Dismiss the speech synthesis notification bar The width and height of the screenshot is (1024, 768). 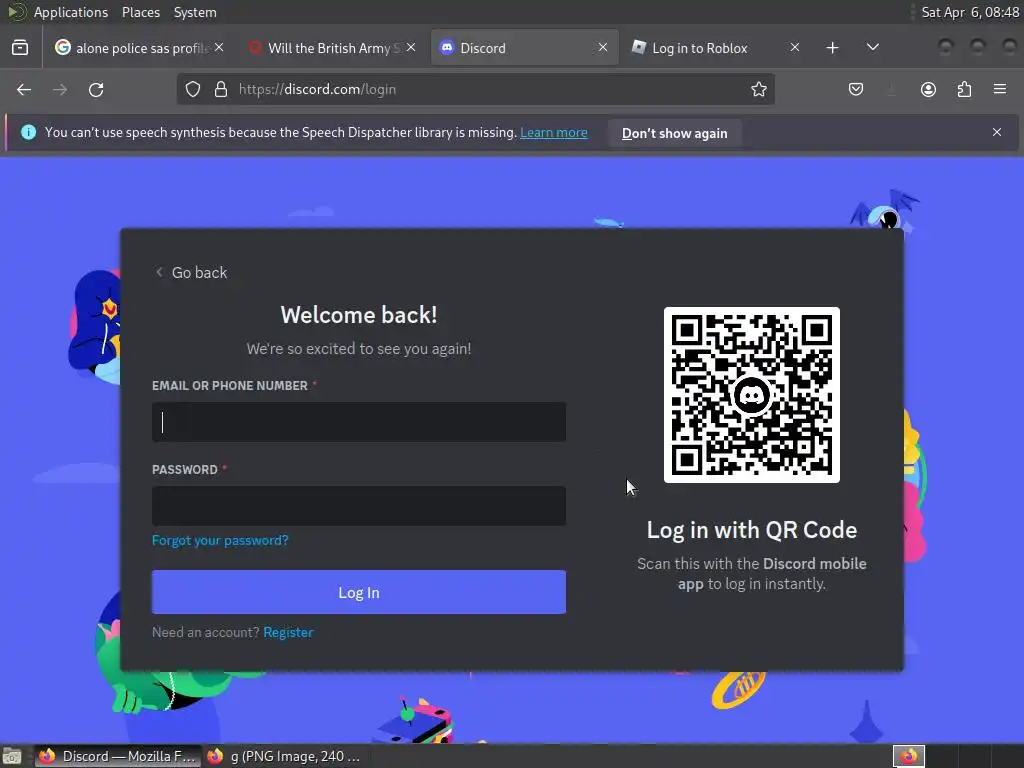[x=997, y=133]
